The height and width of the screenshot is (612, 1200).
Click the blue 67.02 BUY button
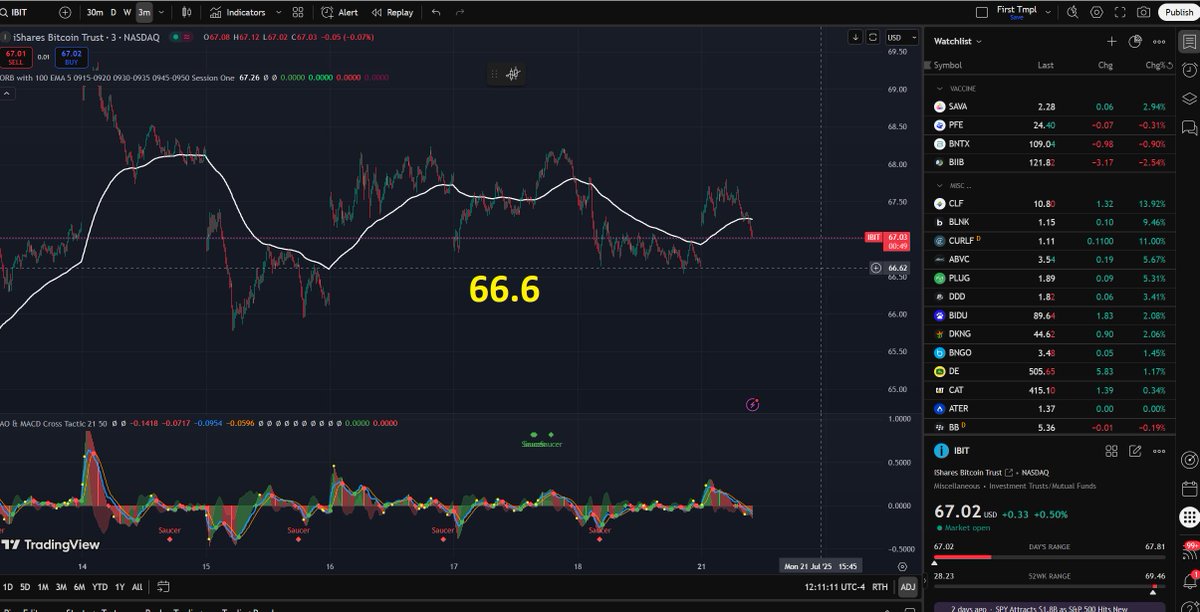point(70,57)
